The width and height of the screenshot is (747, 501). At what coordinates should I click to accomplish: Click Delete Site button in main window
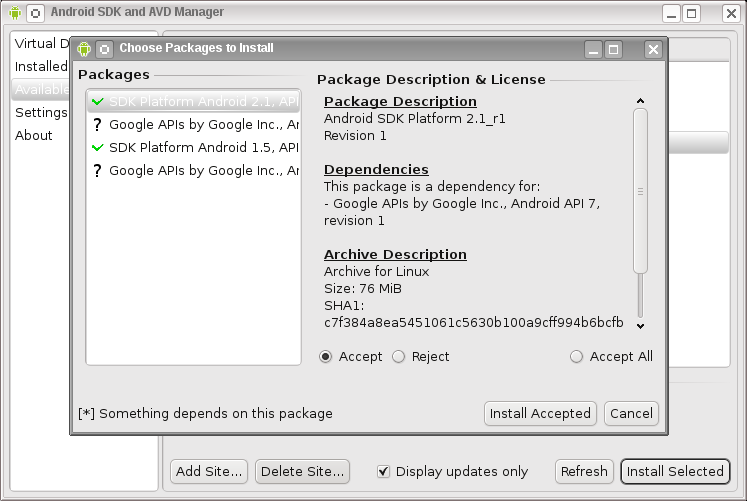[303, 471]
